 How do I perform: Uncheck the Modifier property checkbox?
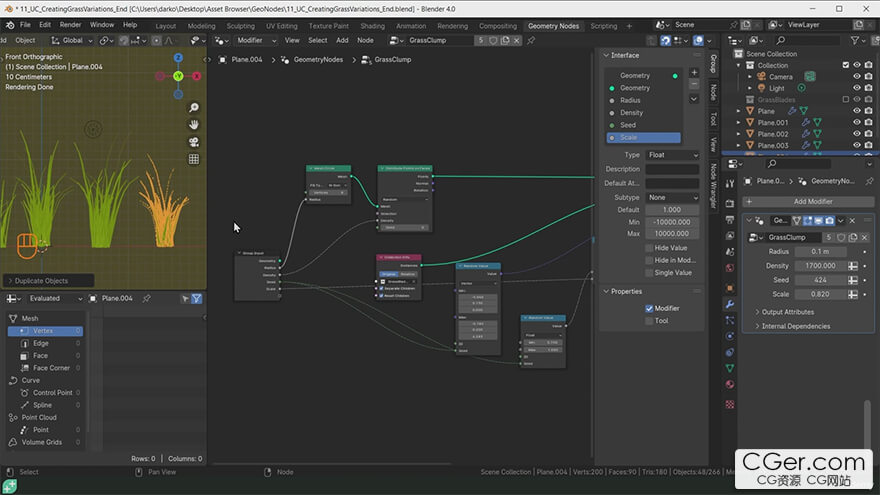coord(649,308)
